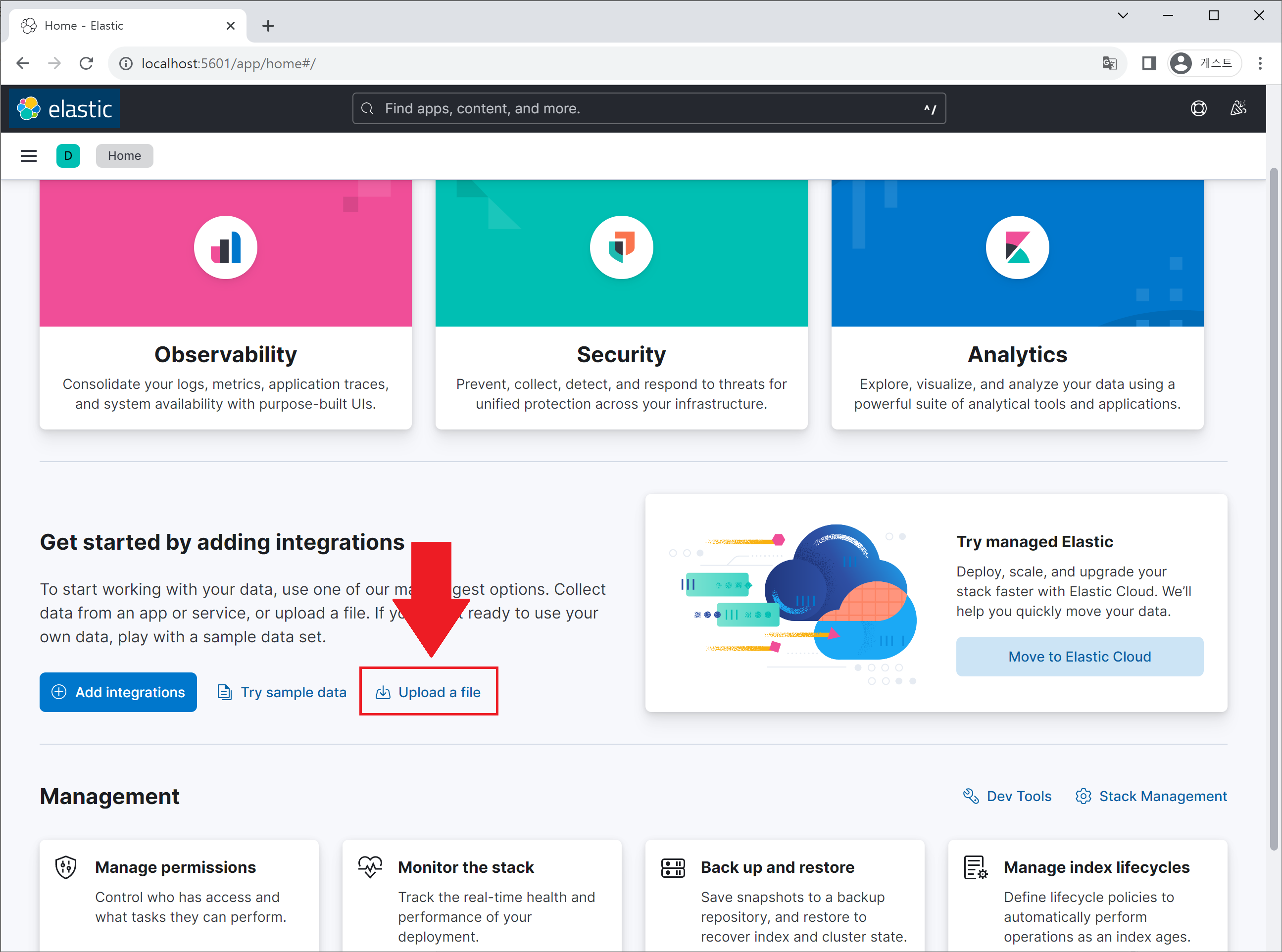Open the hamburger navigation menu

28,155
